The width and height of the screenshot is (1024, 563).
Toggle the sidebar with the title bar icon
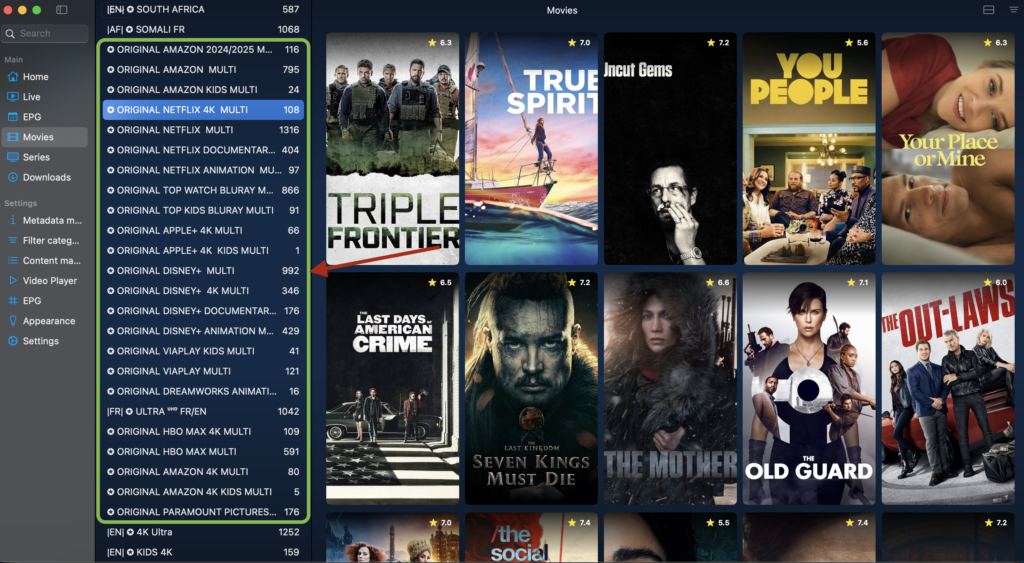coord(61,10)
